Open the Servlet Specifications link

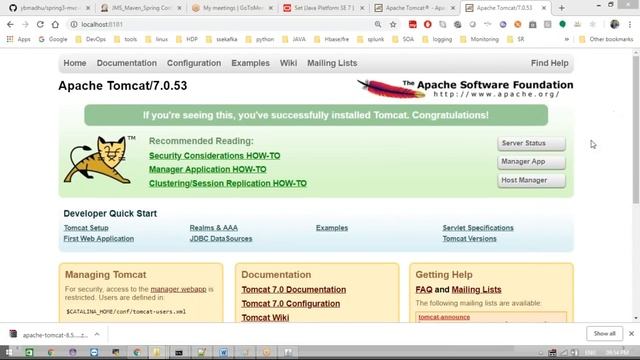click(478, 228)
